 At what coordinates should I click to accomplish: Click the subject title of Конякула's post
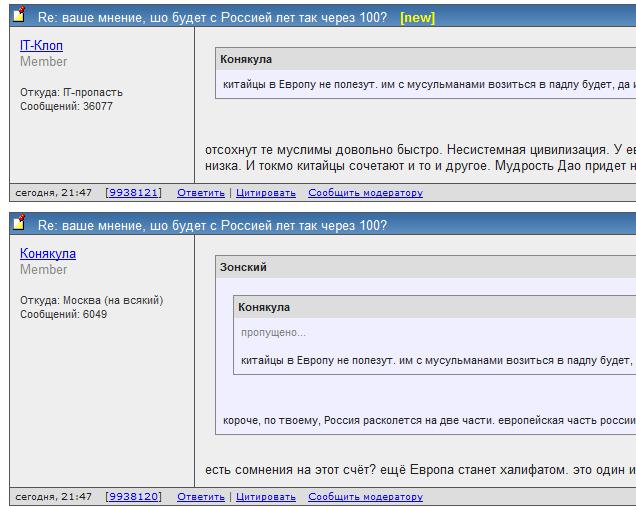pos(212,226)
